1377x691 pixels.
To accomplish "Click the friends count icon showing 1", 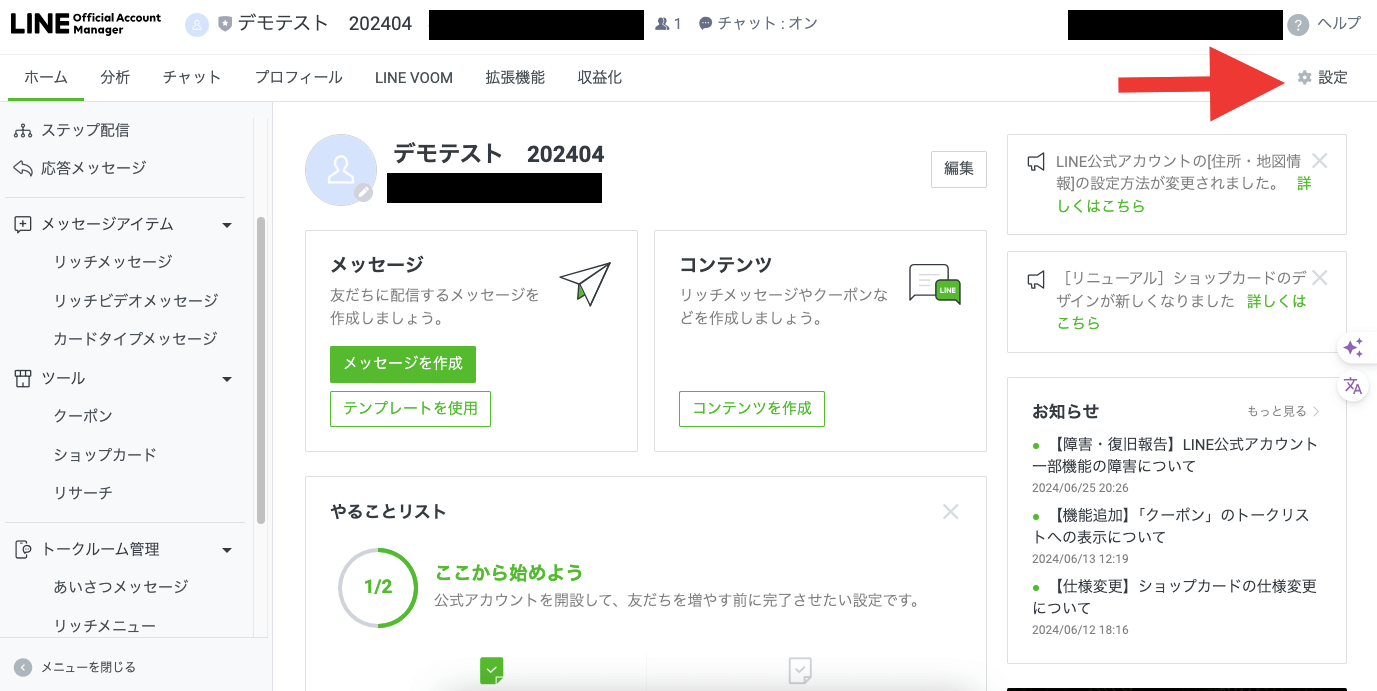I will [662, 24].
